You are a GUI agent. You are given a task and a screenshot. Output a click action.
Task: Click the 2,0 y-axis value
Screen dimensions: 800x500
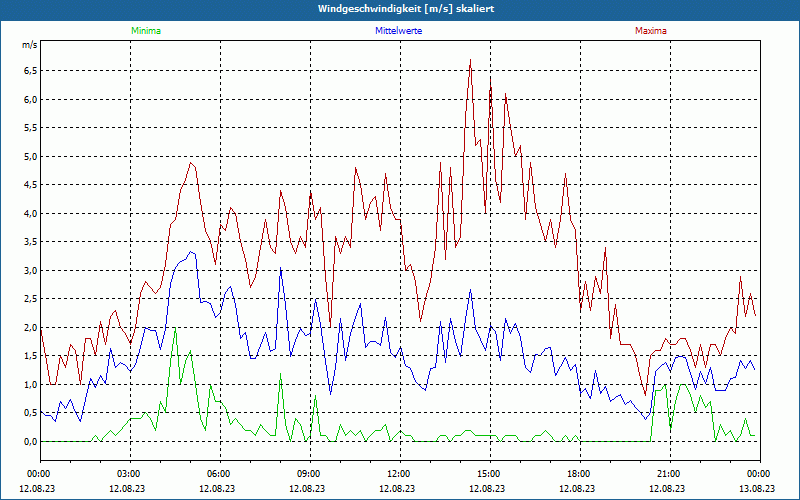[x=30, y=327]
